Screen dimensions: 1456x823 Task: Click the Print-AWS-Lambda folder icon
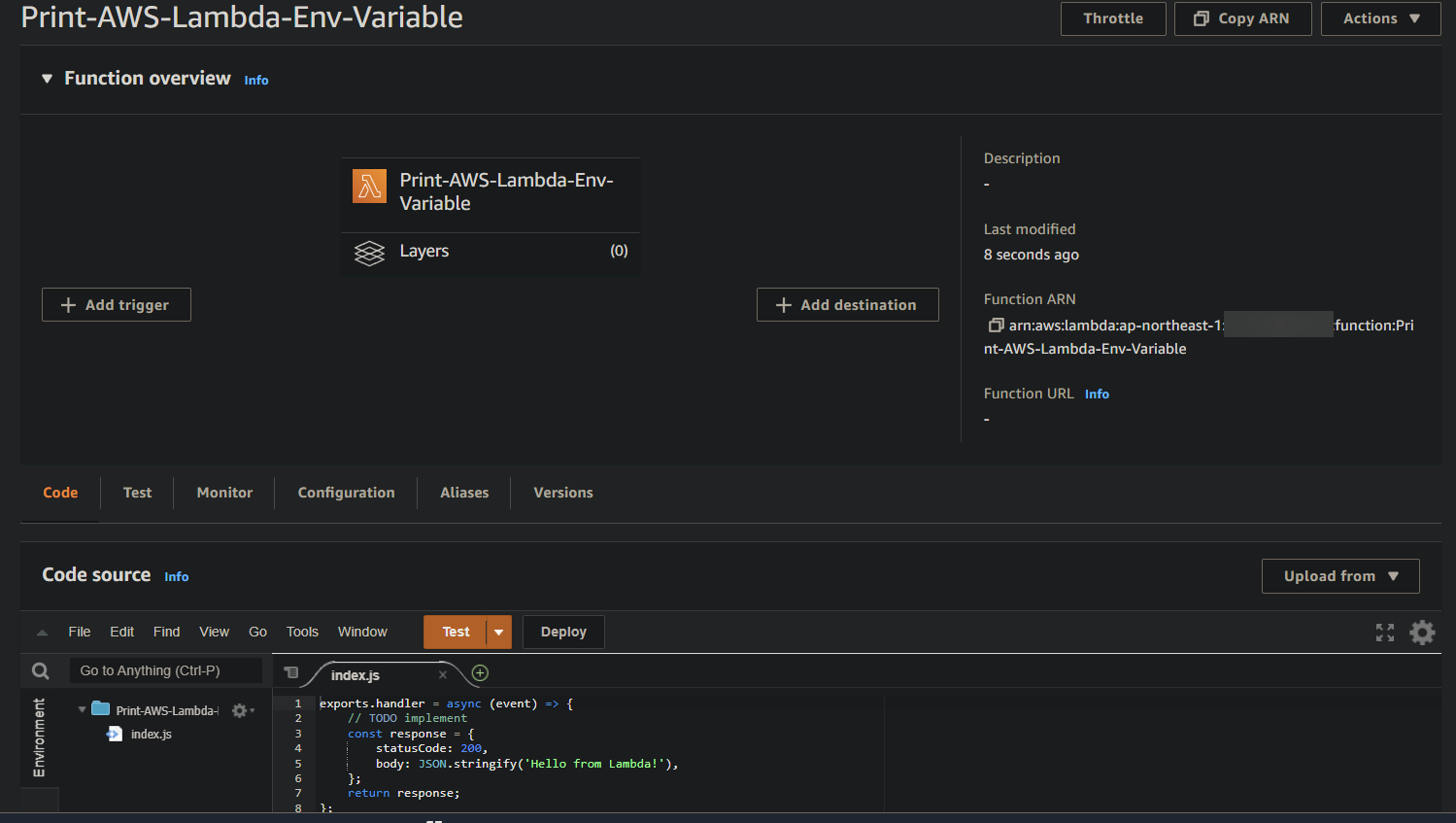[x=100, y=708]
